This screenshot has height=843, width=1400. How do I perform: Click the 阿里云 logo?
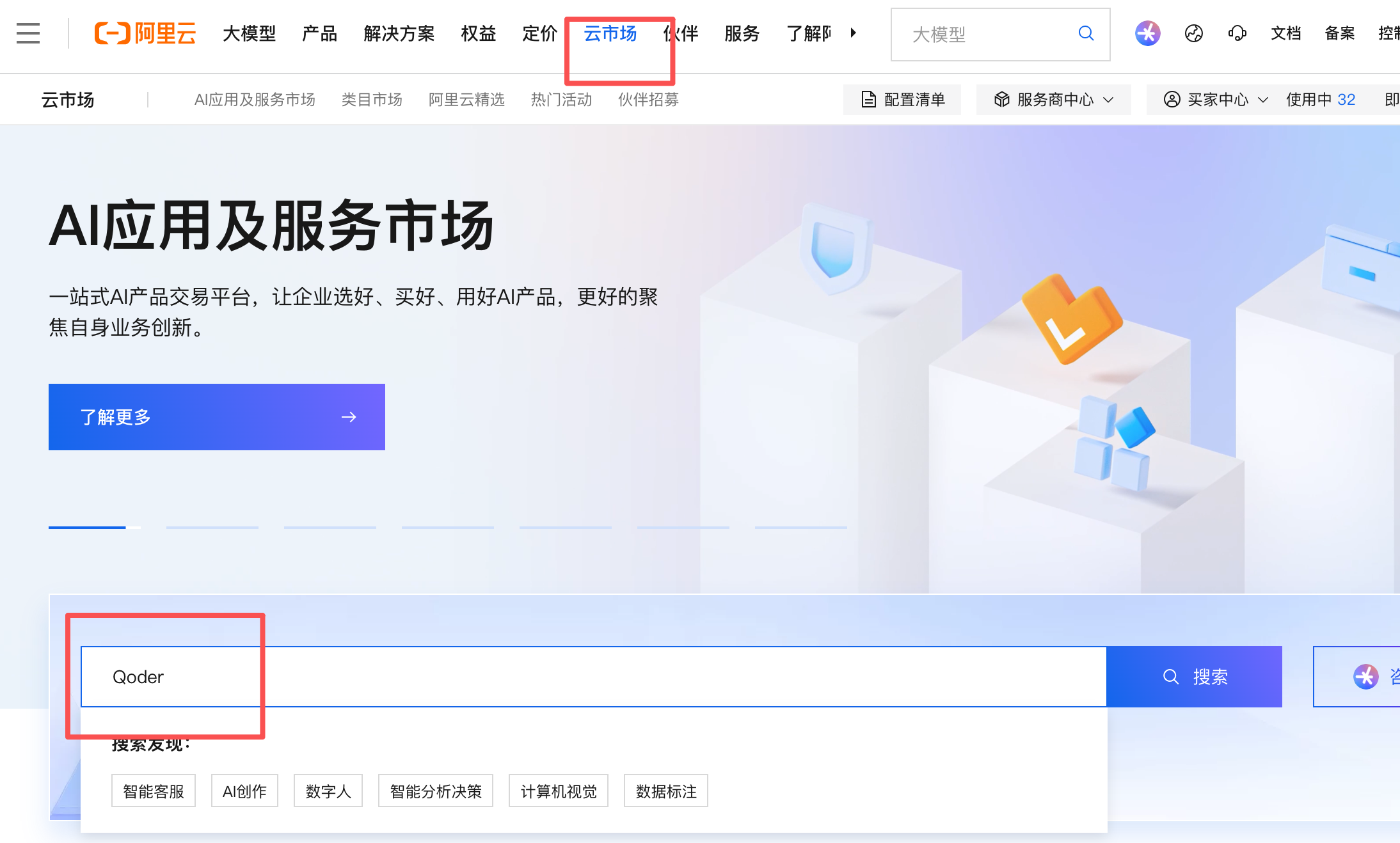click(x=145, y=33)
